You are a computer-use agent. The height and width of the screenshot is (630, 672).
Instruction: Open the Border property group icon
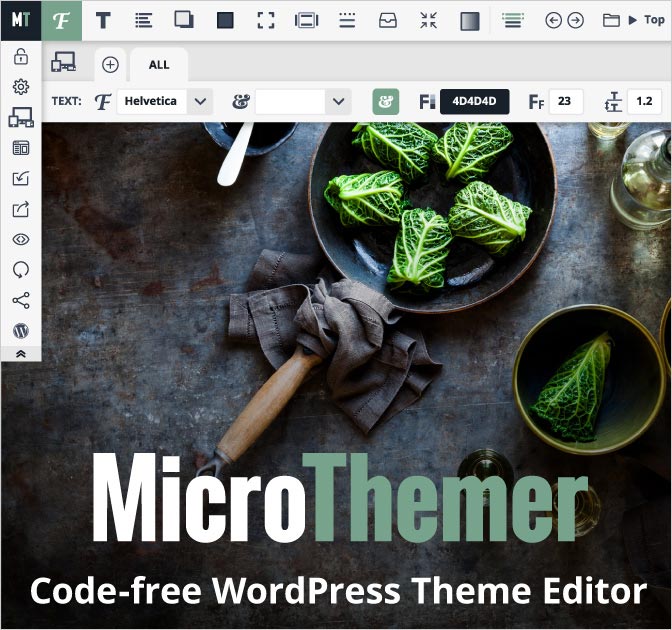(347, 20)
